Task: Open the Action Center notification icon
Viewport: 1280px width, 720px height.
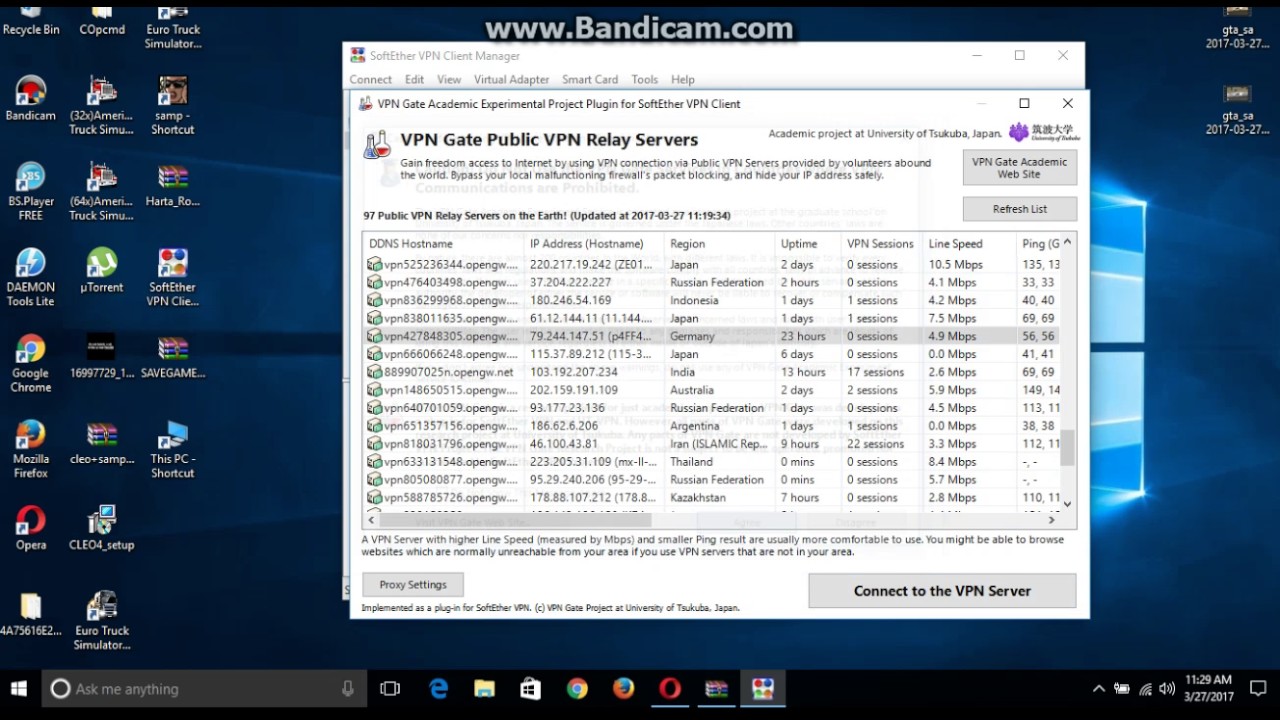Action: click(1257, 688)
